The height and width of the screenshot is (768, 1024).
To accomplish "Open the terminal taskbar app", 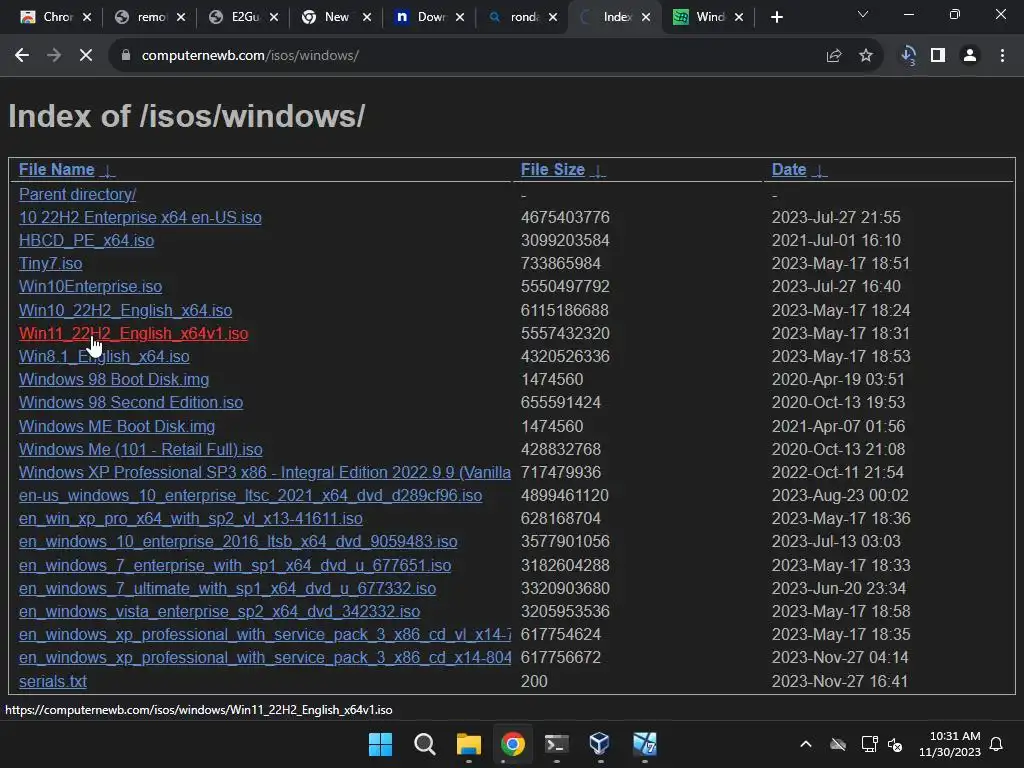I will tap(556, 744).
